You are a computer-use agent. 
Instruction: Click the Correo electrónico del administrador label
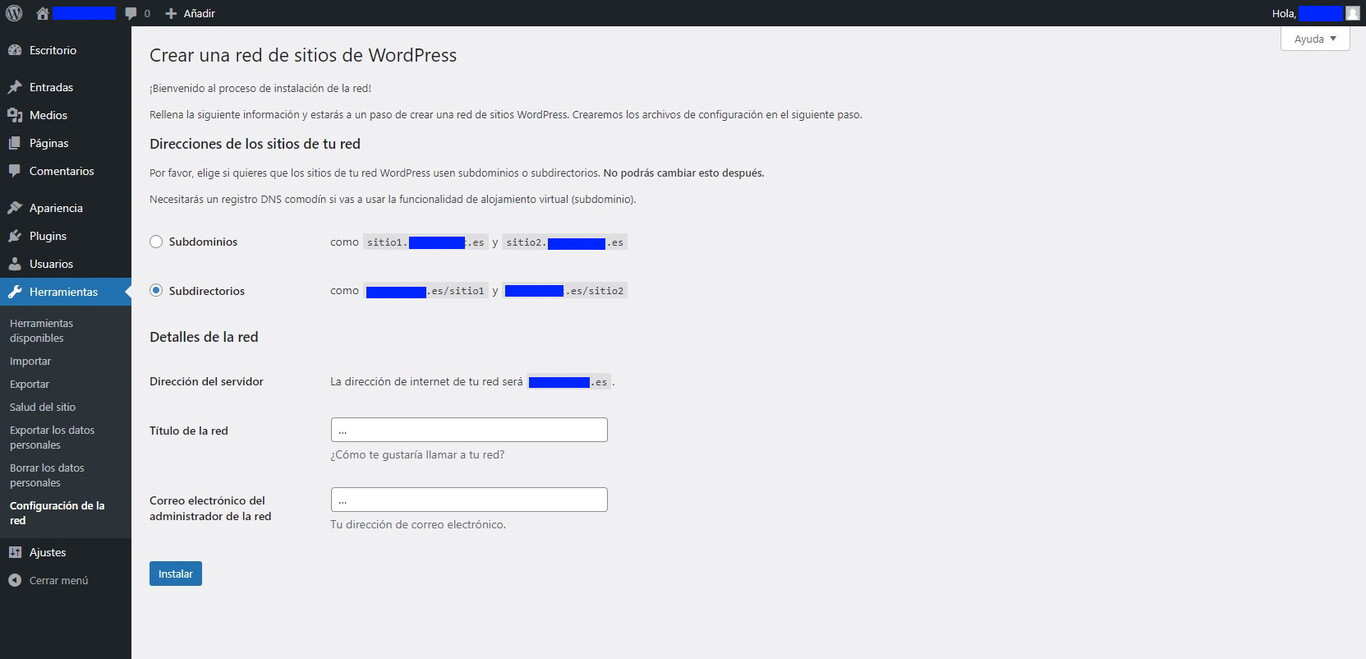211,508
